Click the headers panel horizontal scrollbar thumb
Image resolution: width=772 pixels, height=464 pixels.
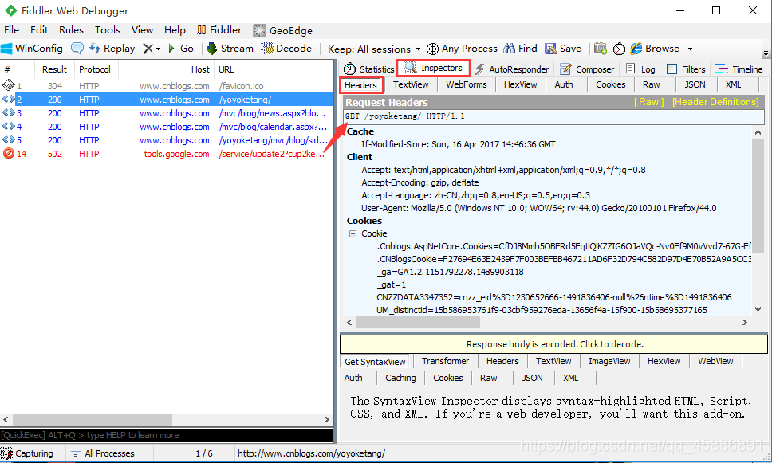[x=418, y=322]
